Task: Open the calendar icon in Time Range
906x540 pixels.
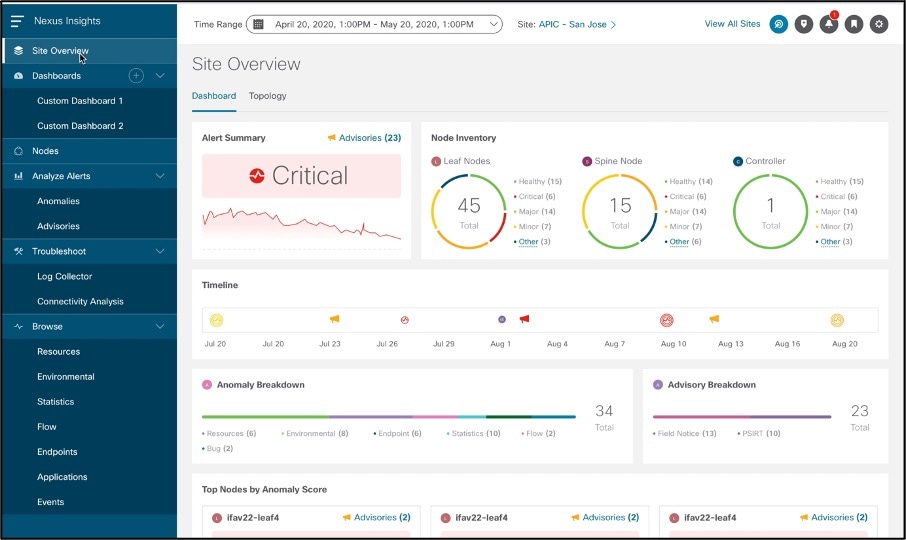Action: [259, 24]
